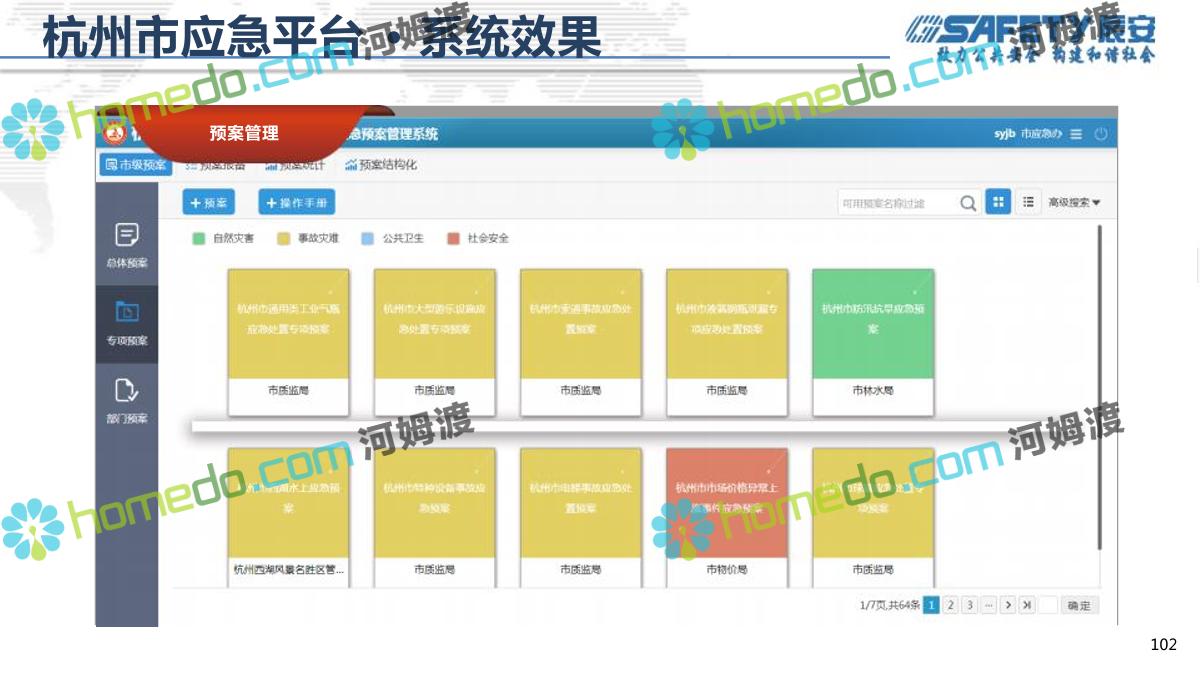Toggle the 事故灾难 yellow legend filter
1200x675 pixels.
coord(283,239)
